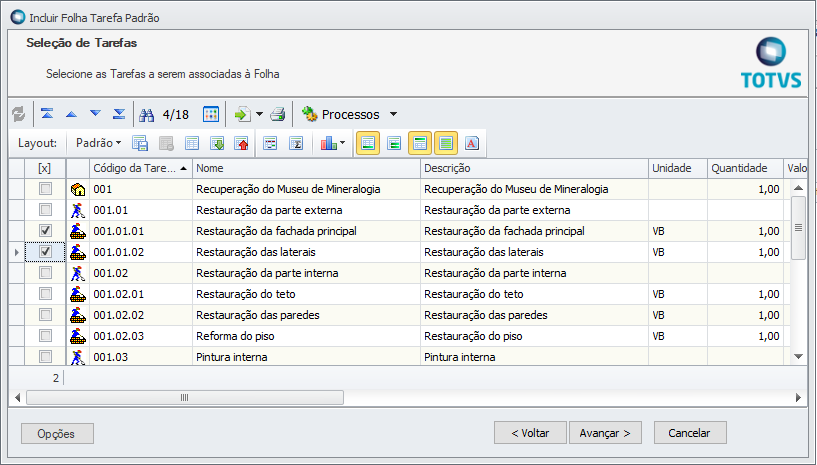The image size is (817, 465).
Task: Uncheck task 001.01.01 checkbox
Action: tap(45, 231)
